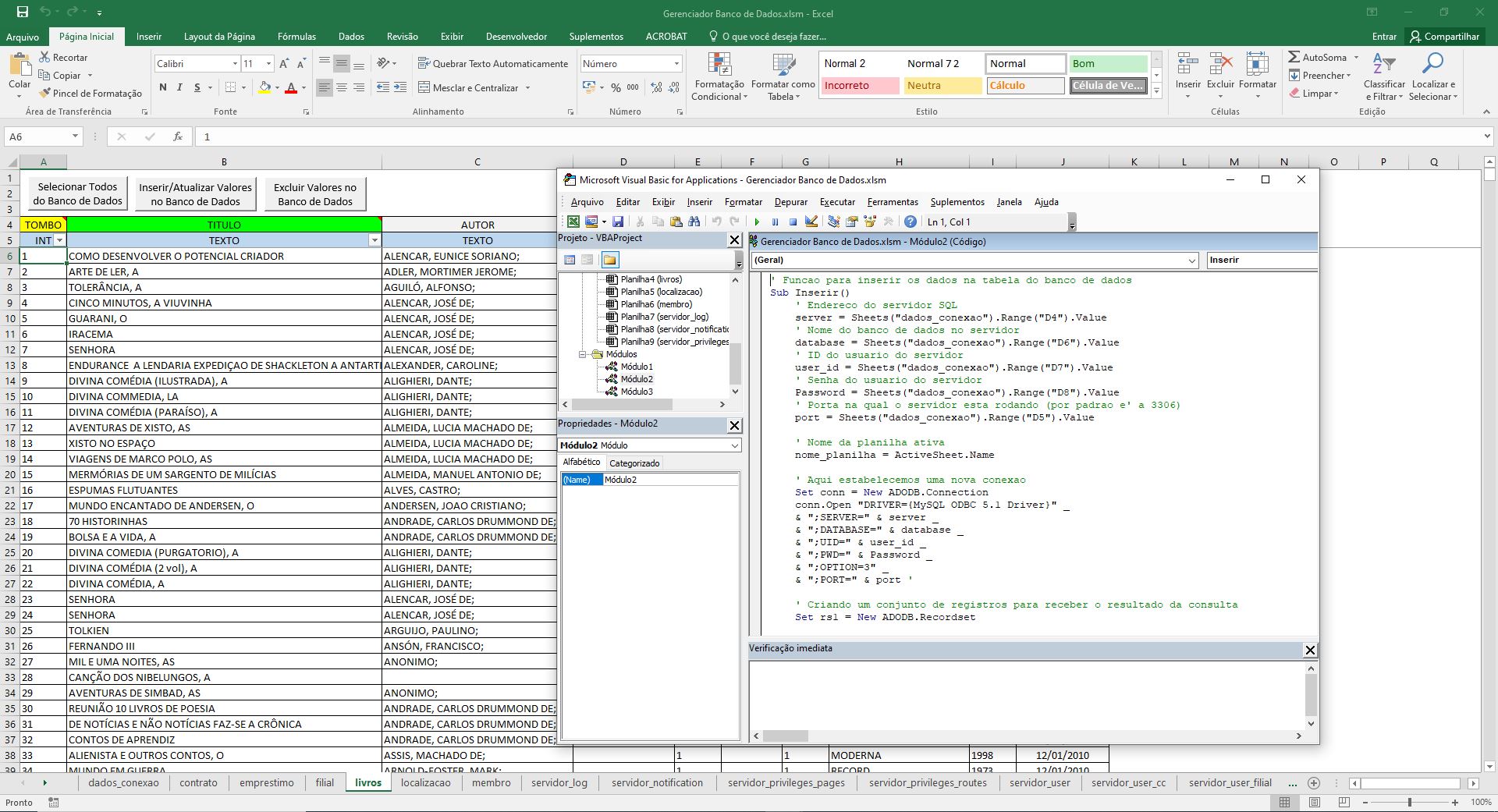This screenshot has height=812, width=1498.
Task: Open the Fórmulas ribbon tab
Action: coord(296,37)
